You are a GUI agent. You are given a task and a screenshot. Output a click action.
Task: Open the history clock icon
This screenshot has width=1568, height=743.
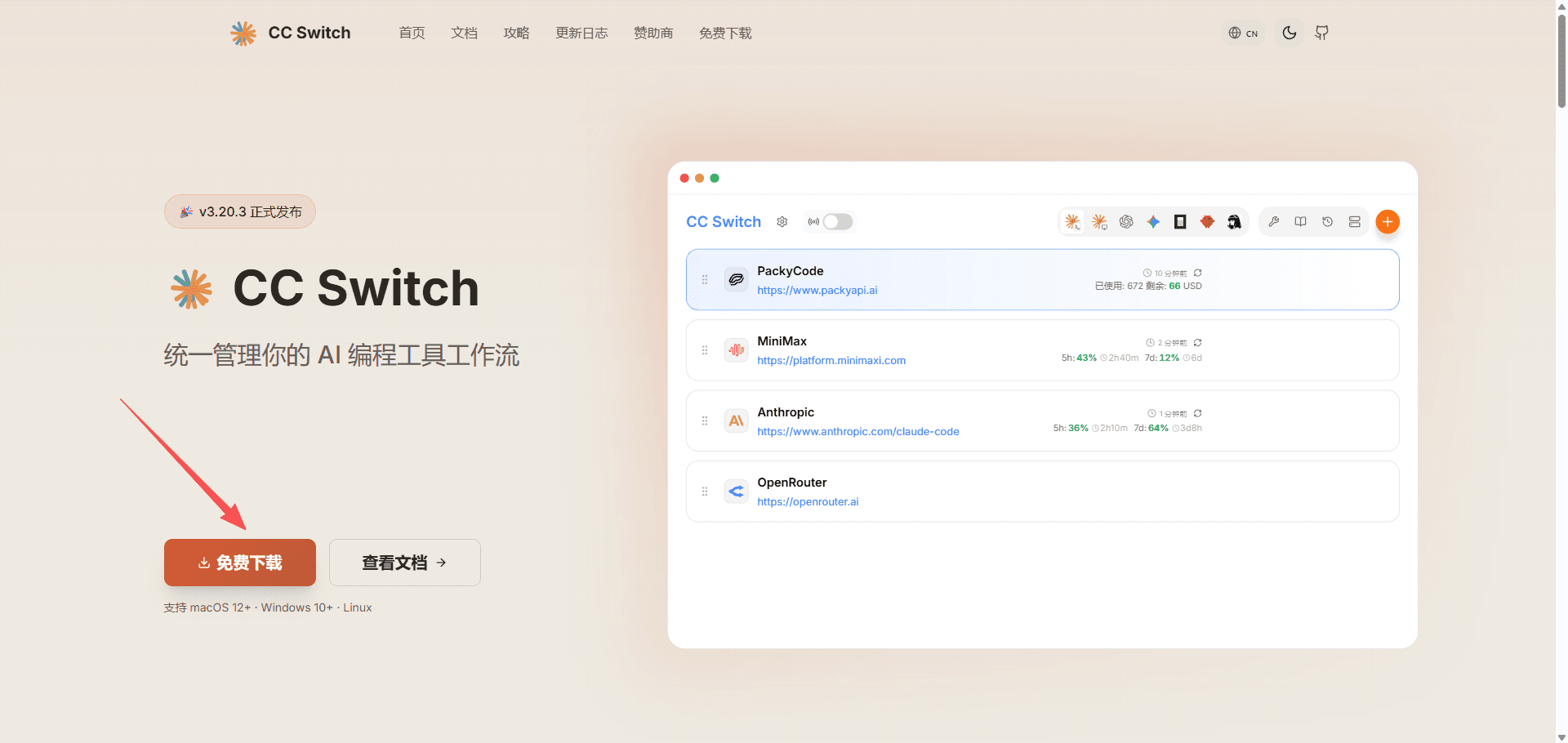[1328, 221]
